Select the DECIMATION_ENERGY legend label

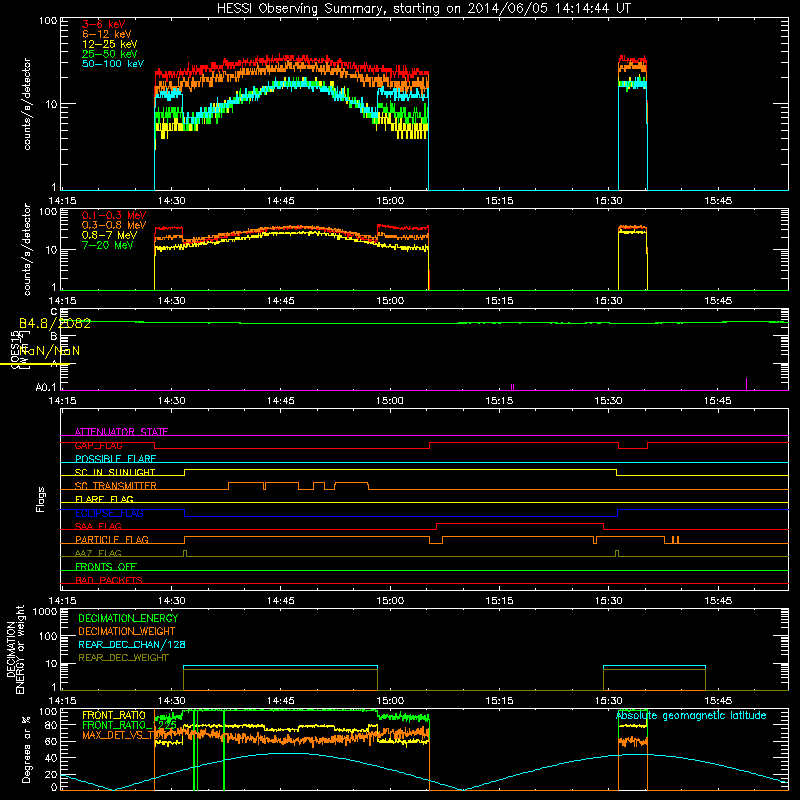point(128,618)
